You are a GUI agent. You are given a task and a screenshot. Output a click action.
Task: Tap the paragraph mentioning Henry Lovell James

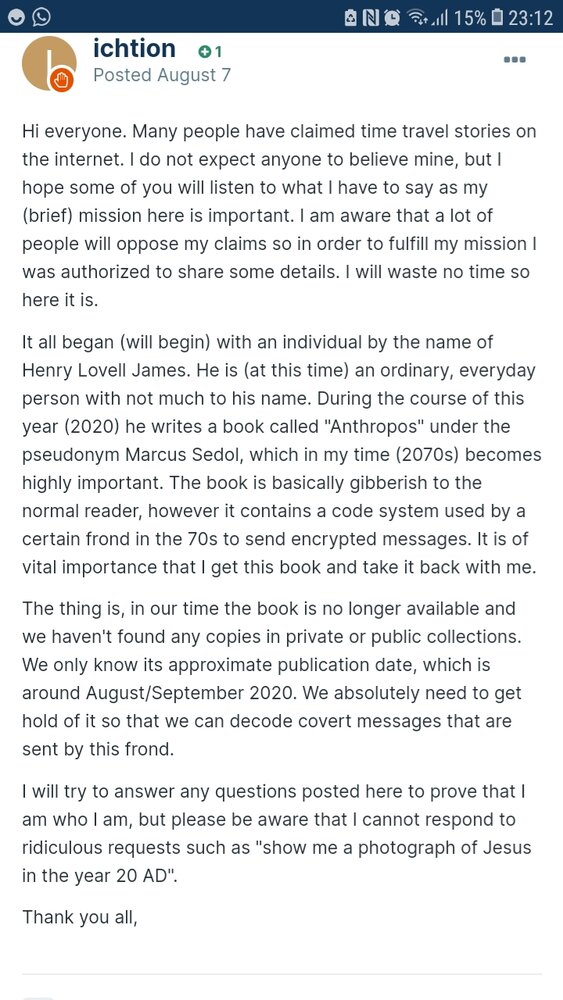coord(282,454)
